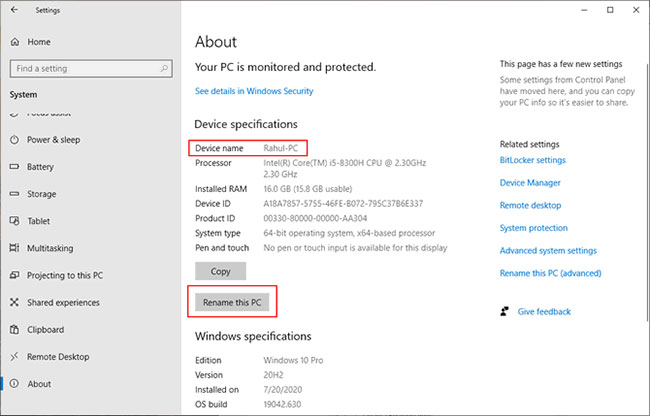Open the Battery settings icon
The height and width of the screenshot is (416, 650).
coord(14,167)
